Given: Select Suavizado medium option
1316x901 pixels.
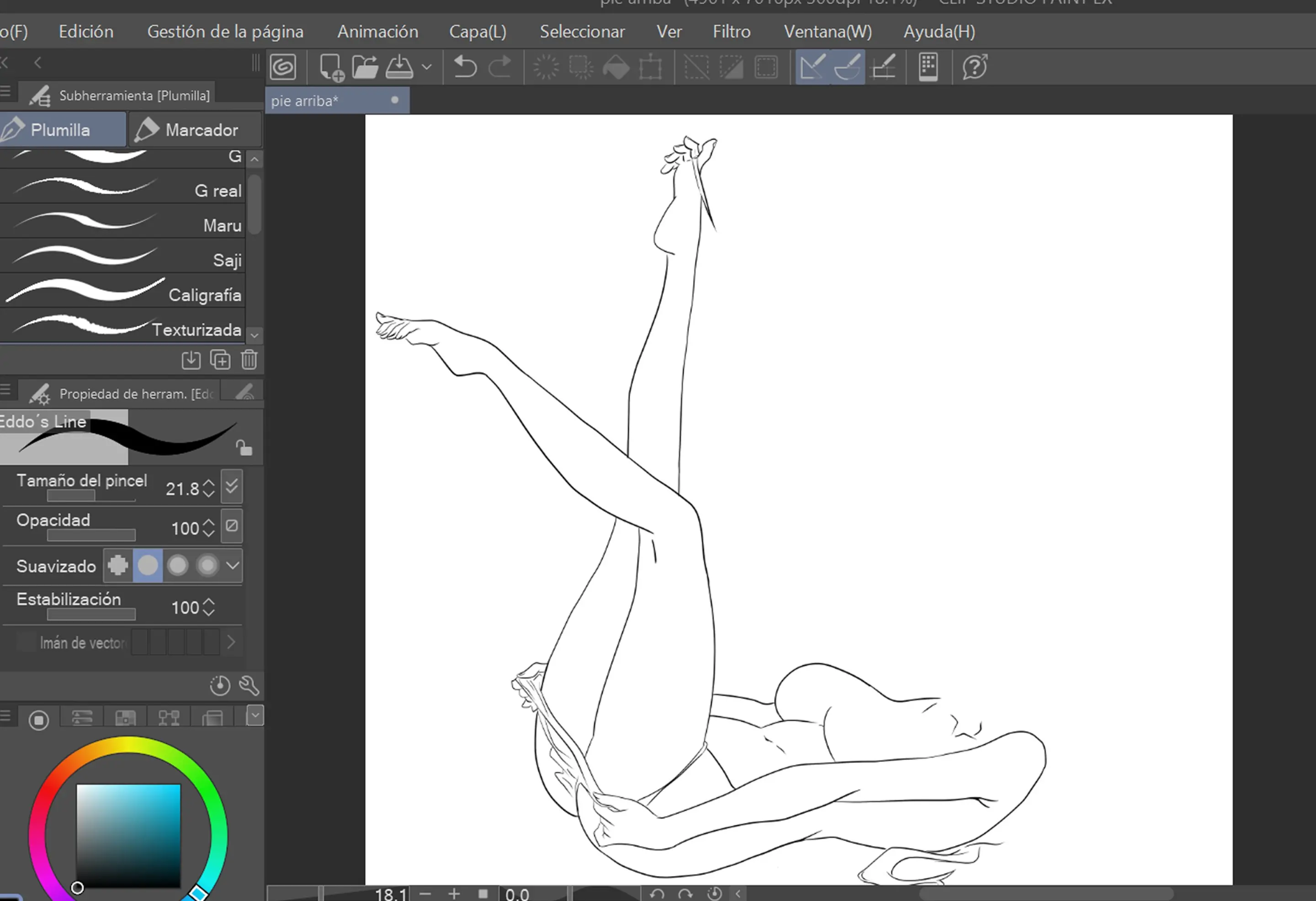Looking at the screenshot, I should pos(178,565).
